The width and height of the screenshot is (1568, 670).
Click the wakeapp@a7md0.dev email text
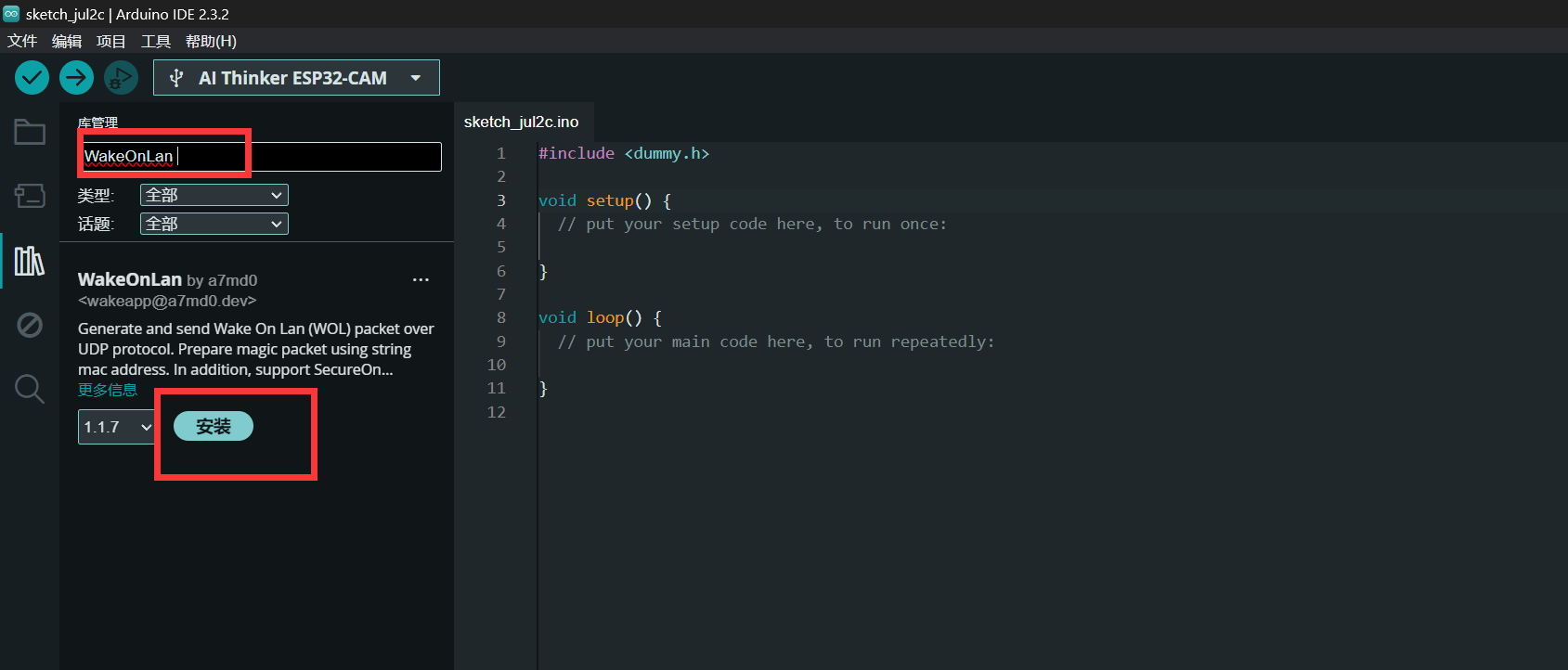click(x=167, y=301)
